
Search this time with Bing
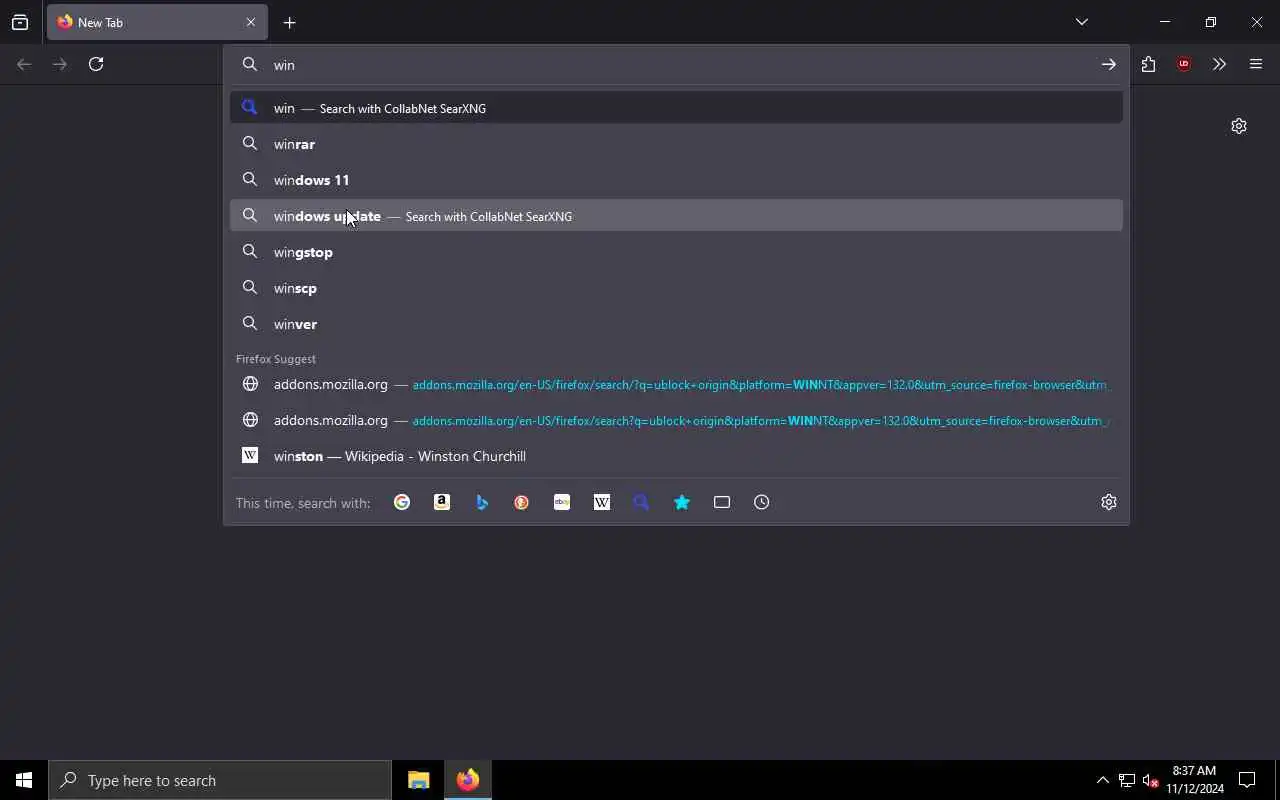click(x=482, y=502)
